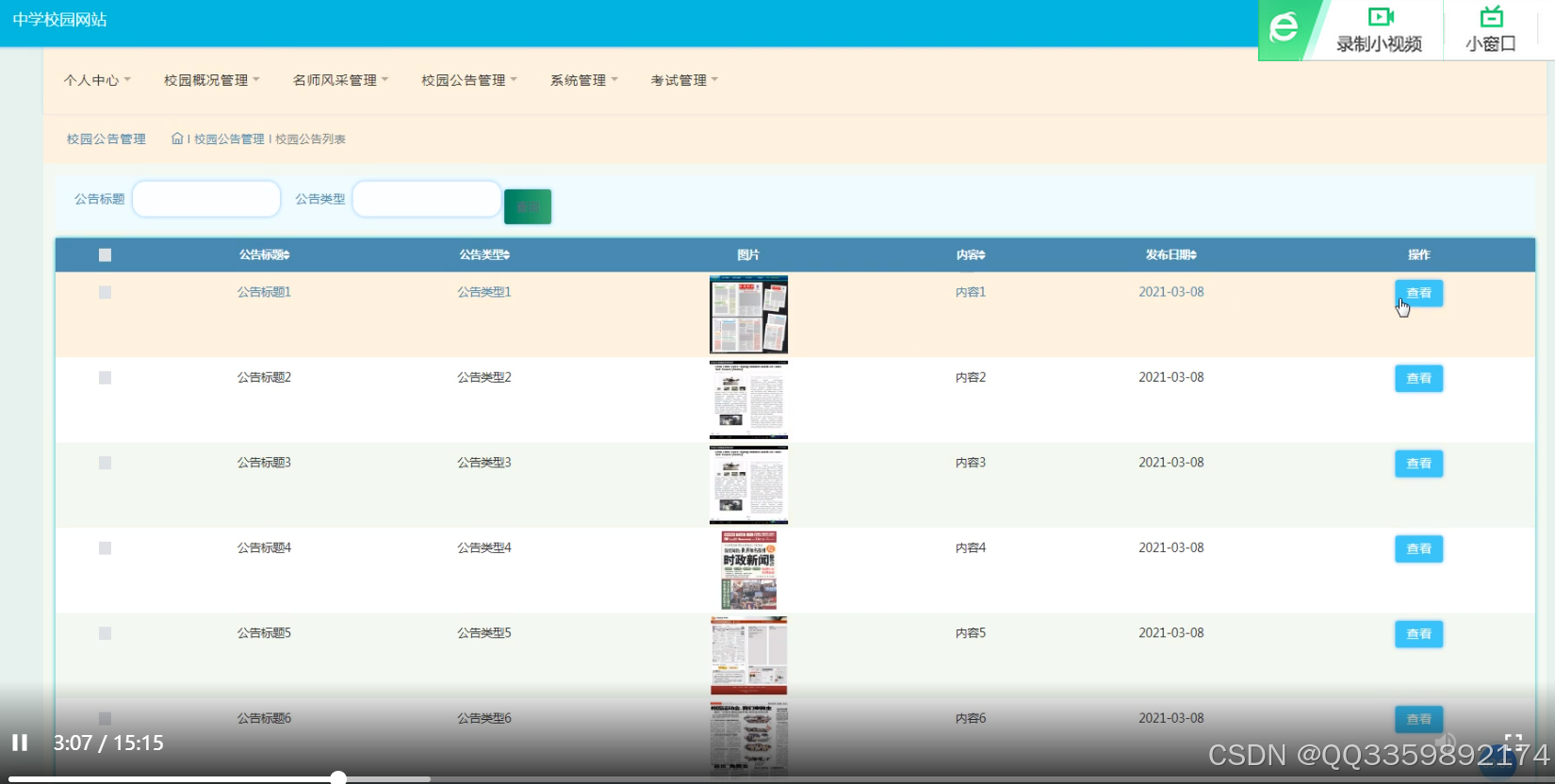Open the thumbnail image for 公告标题2
1555x784 pixels.
pyautogui.click(x=748, y=400)
